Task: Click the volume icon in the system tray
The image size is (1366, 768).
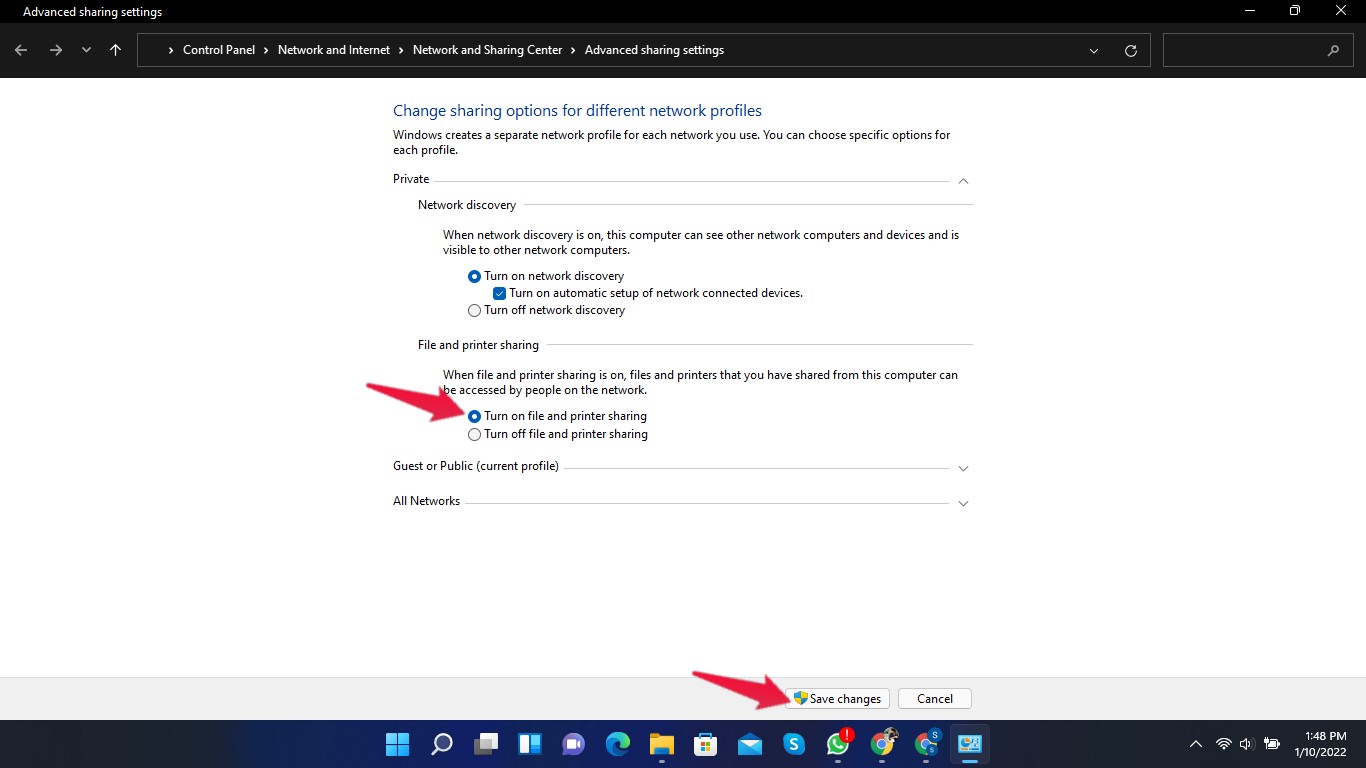Action: 1246,744
